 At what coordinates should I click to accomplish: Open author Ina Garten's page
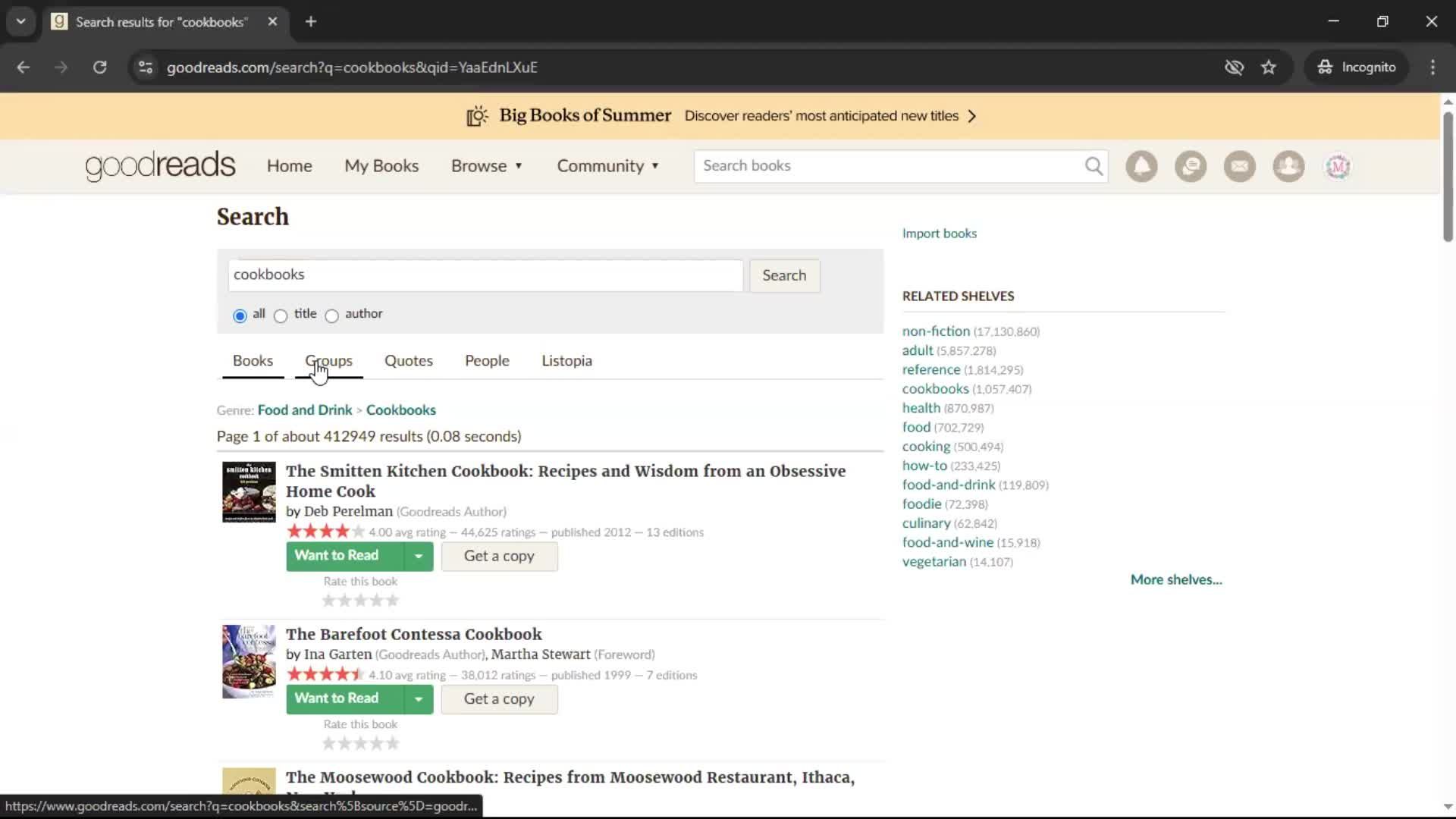pos(337,655)
